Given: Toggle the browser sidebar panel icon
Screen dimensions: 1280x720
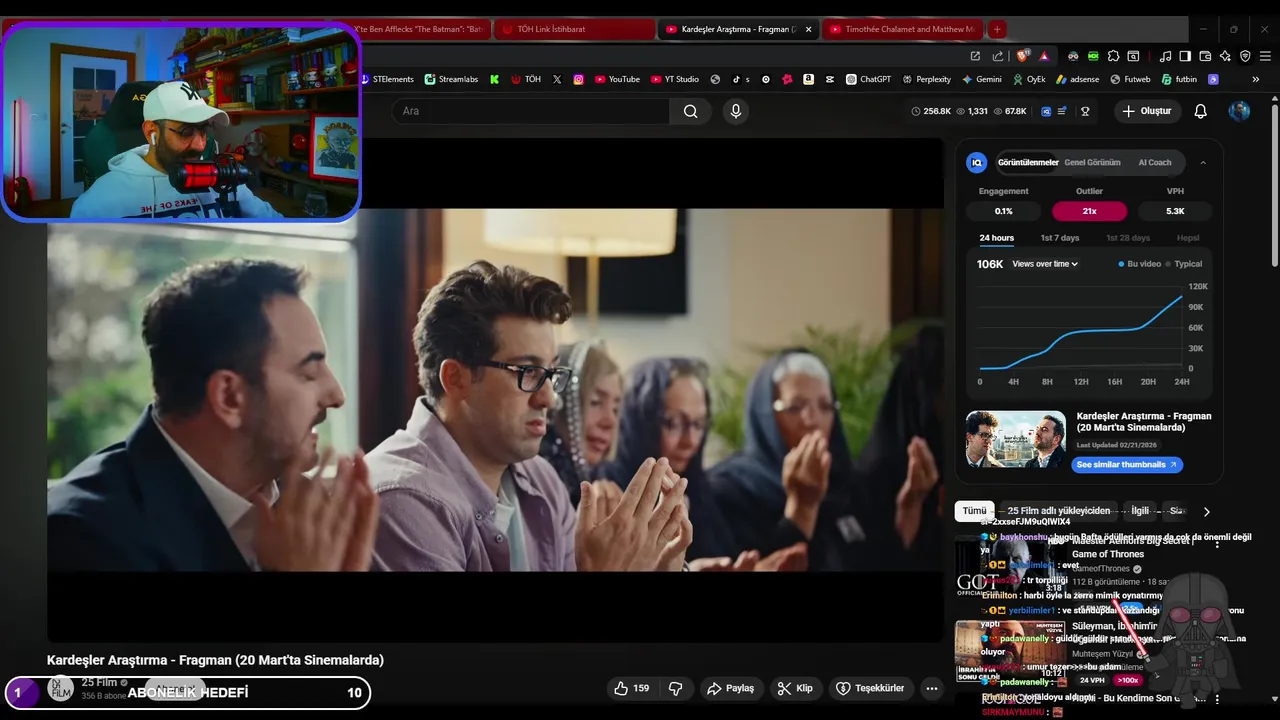Looking at the screenshot, I should coord(1185,56).
